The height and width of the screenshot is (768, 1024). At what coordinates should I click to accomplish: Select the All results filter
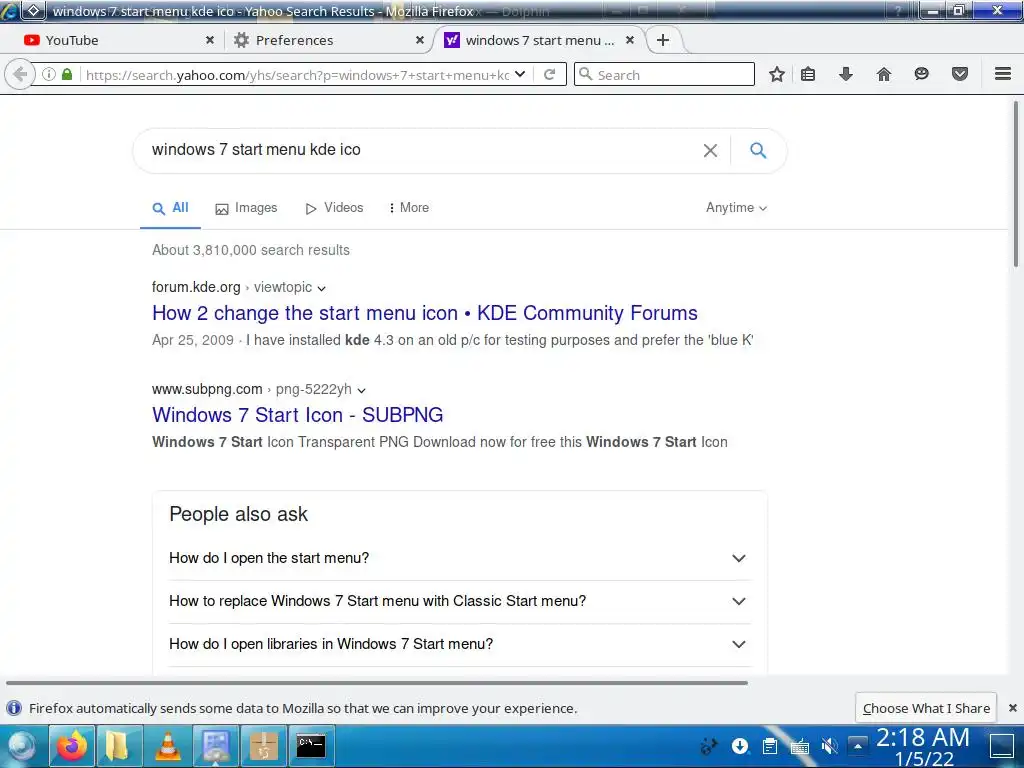[170, 208]
